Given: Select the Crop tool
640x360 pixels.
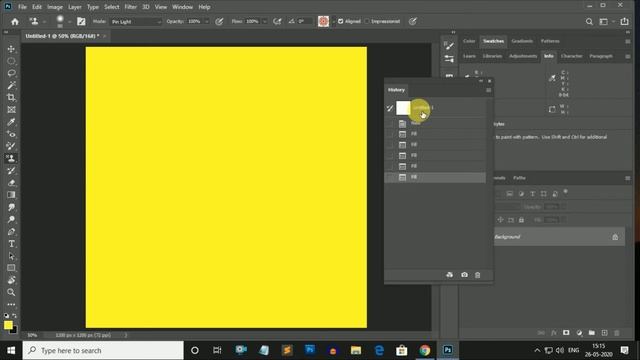Looking at the screenshot, I should [x=11, y=98].
